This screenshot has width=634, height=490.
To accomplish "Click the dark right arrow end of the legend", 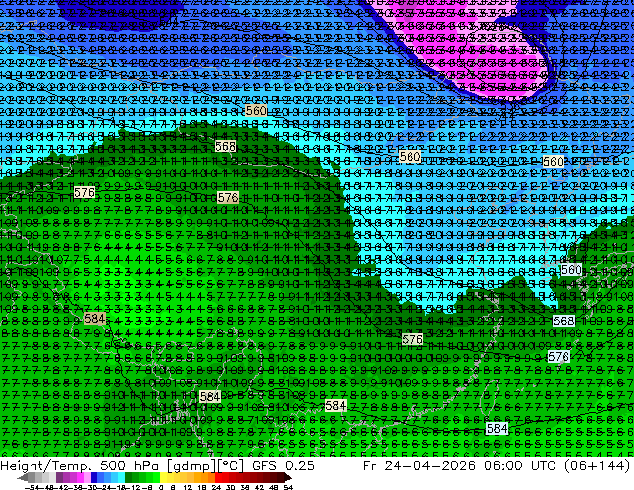I will pos(288,477).
